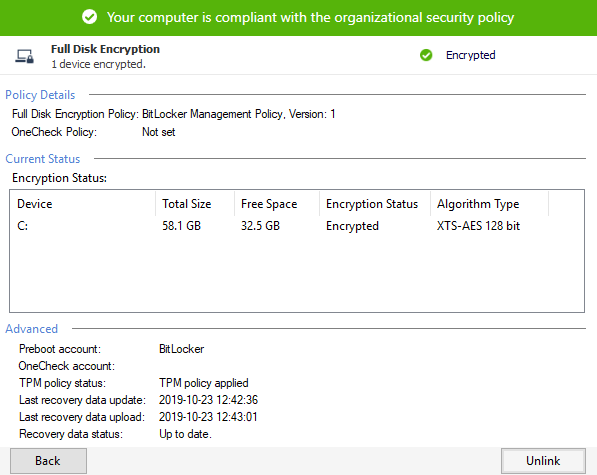The height and width of the screenshot is (475, 597).
Task: Sort by Encryption Status column header
Action: pyautogui.click(x=375, y=204)
